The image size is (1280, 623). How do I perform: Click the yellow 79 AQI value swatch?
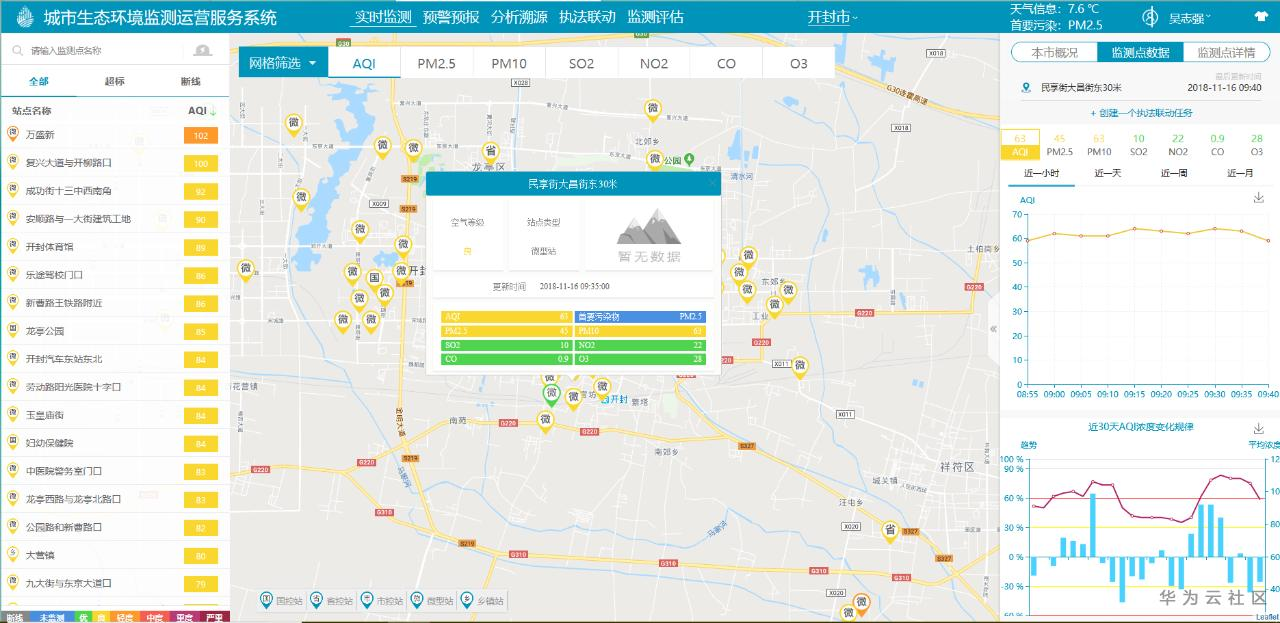pos(201,583)
